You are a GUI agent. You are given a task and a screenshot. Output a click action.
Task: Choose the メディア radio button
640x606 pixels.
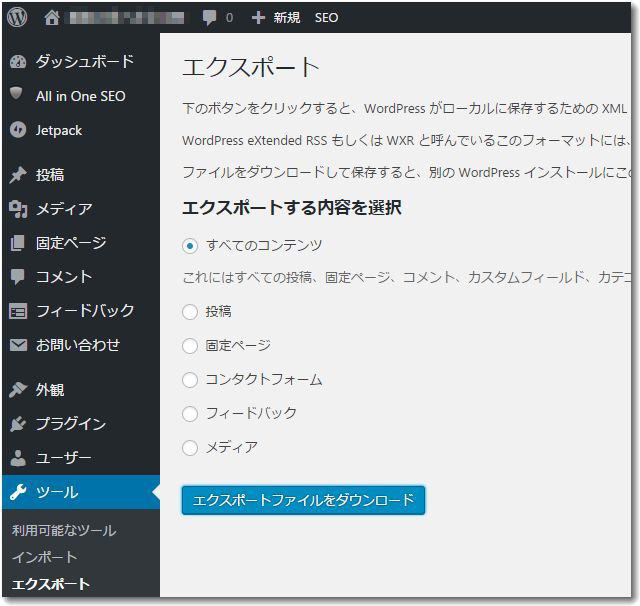[x=190, y=448]
